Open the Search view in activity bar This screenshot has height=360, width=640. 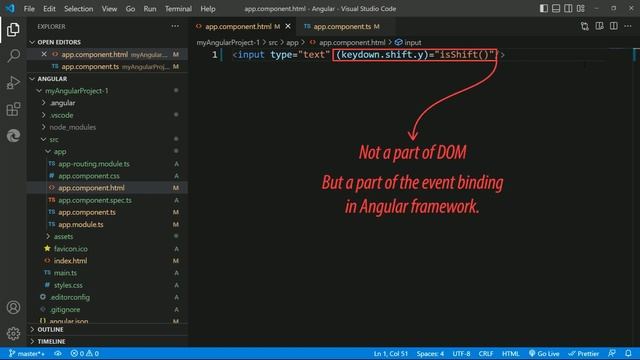pos(13,56)
